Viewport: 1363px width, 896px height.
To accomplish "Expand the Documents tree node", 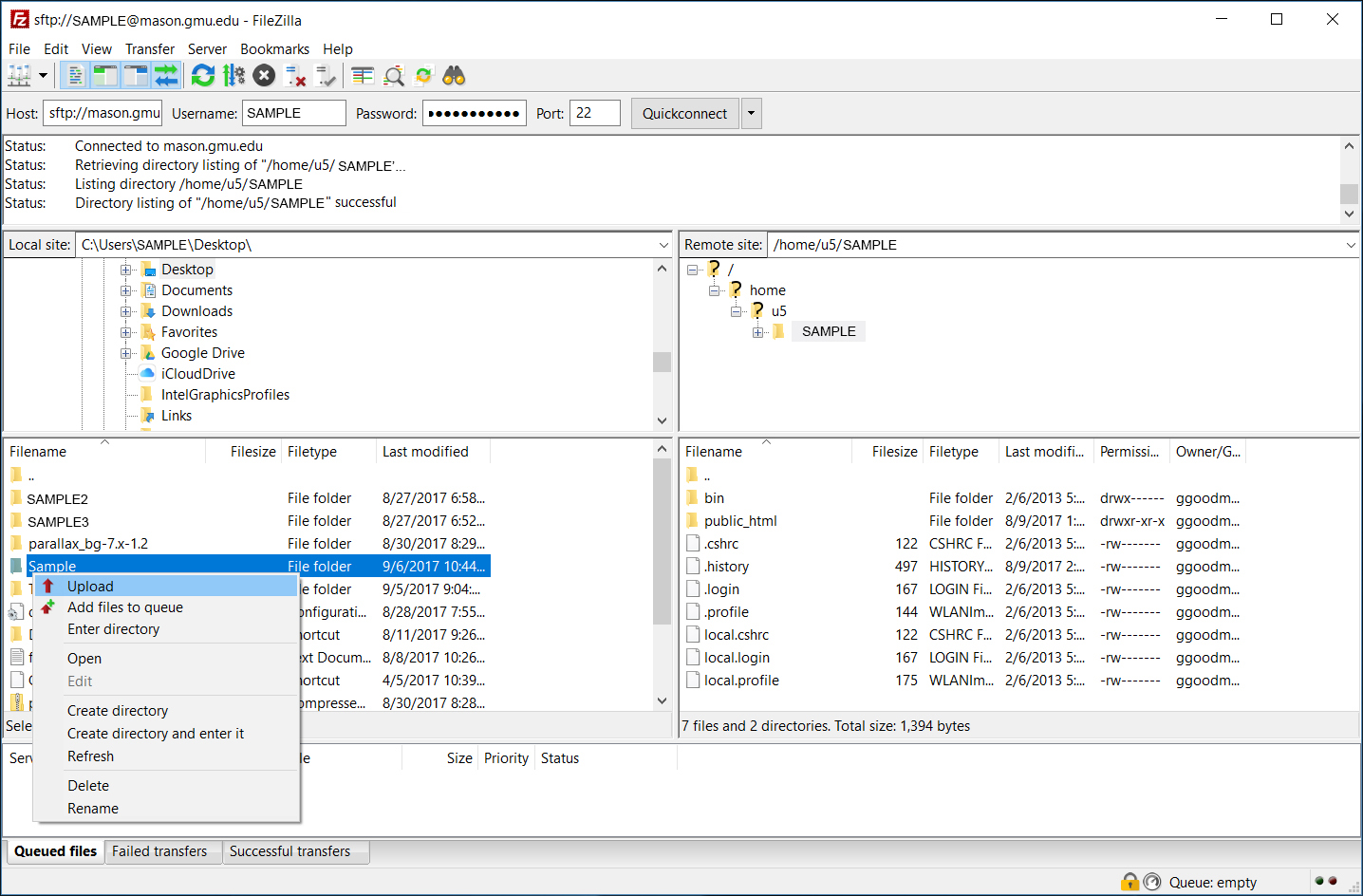I will coord(125,290).
